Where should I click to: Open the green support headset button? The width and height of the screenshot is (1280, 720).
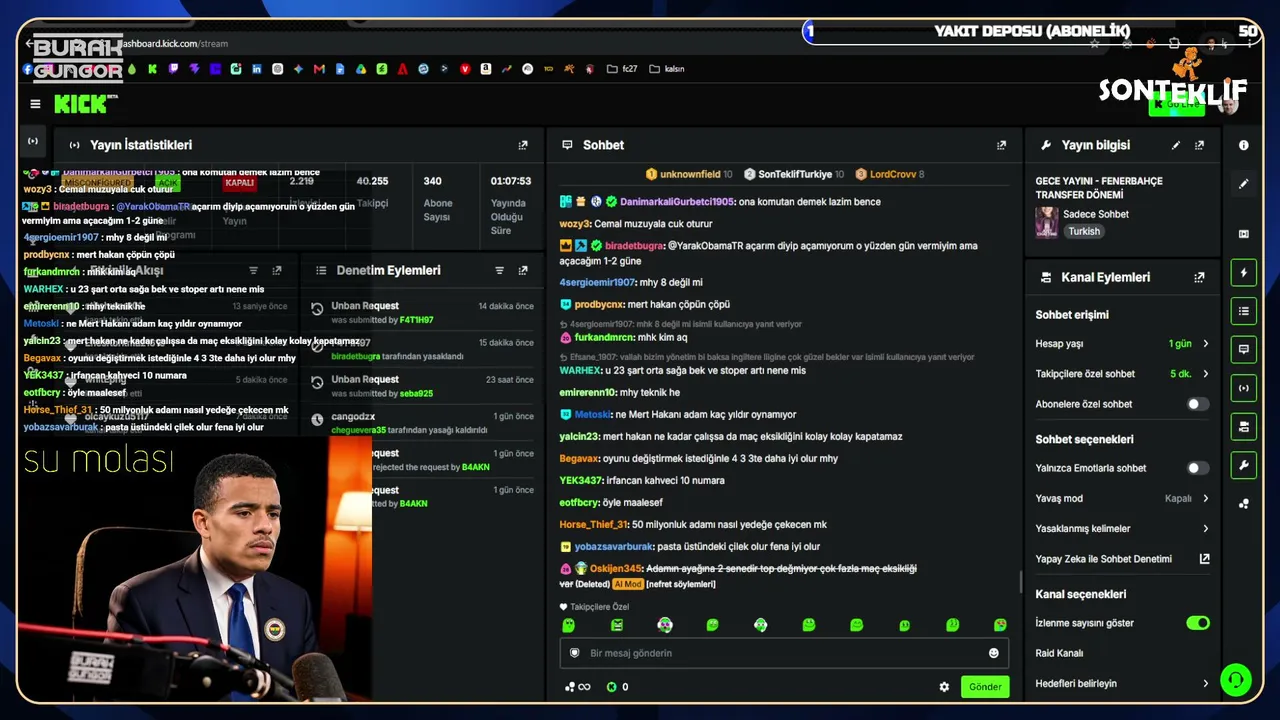1236,680
